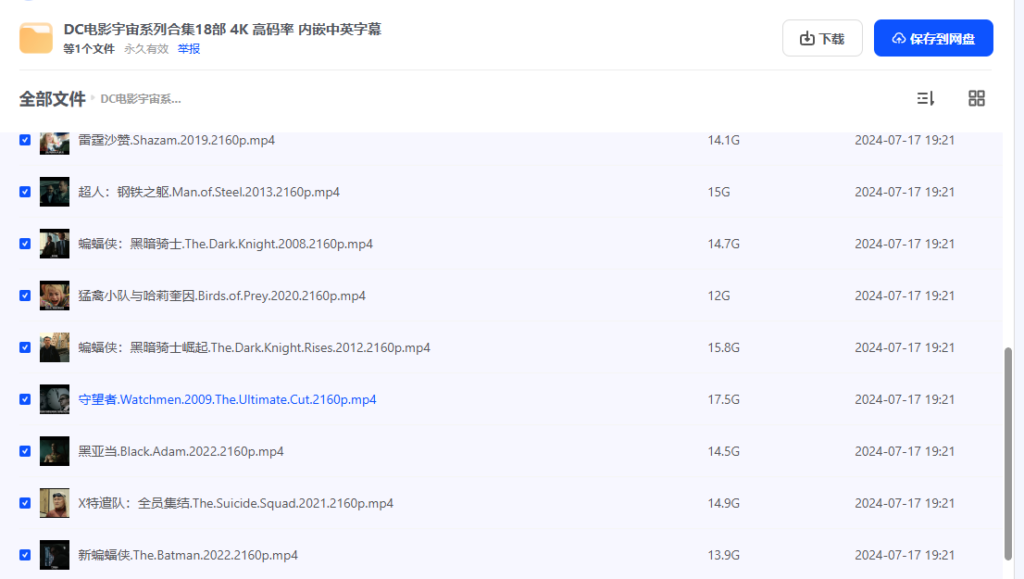The height and width of the screenshot is (579, 1024).
Task: Switch to grid view icon
Action: (x=976, y=99)
